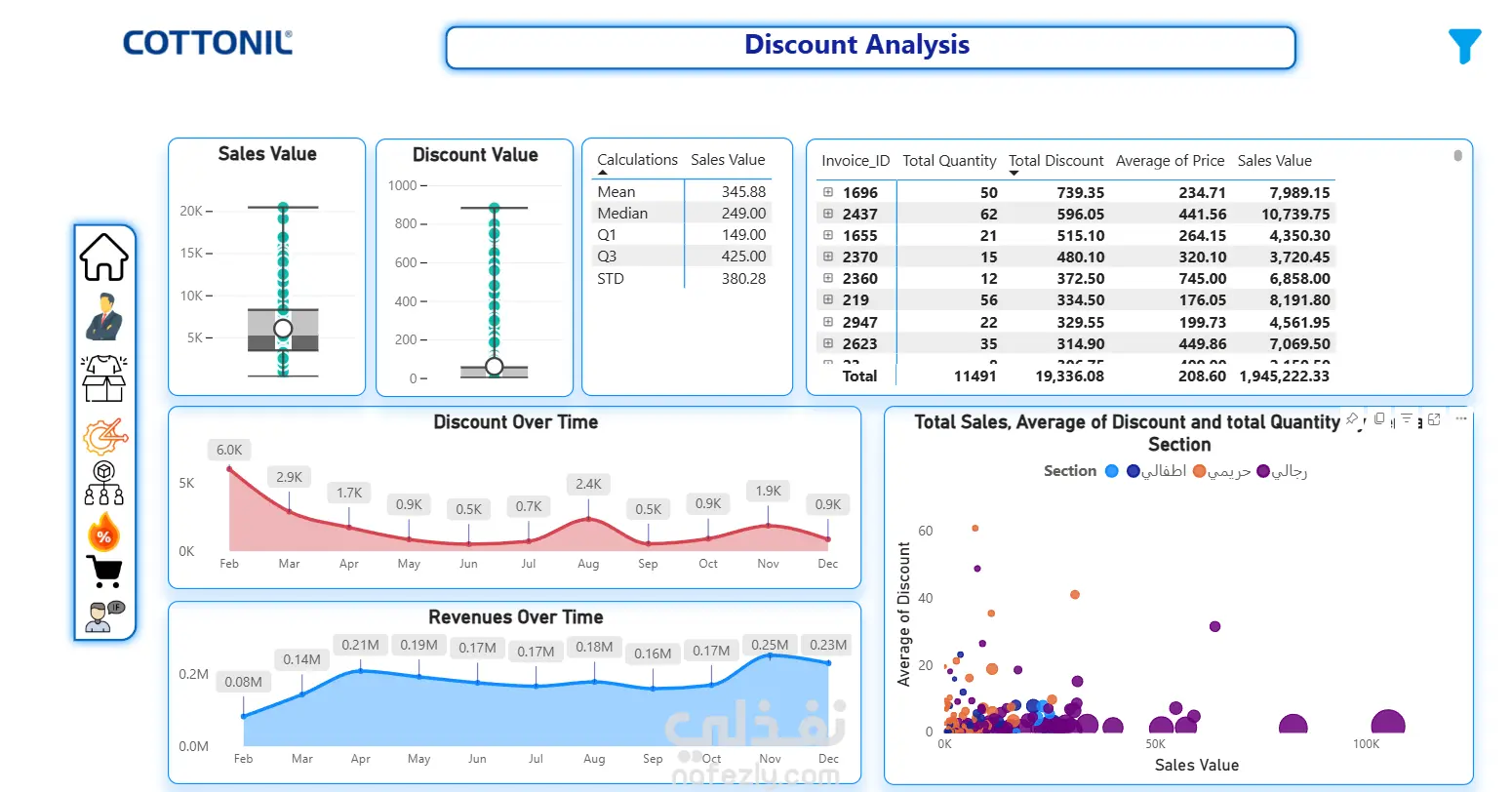
Task: Open more options on scatter chart
Action: point(1460,419)
